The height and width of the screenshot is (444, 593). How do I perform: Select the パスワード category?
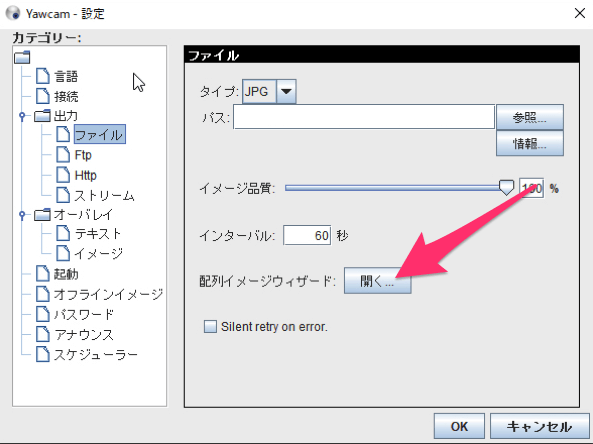(84, 314)
